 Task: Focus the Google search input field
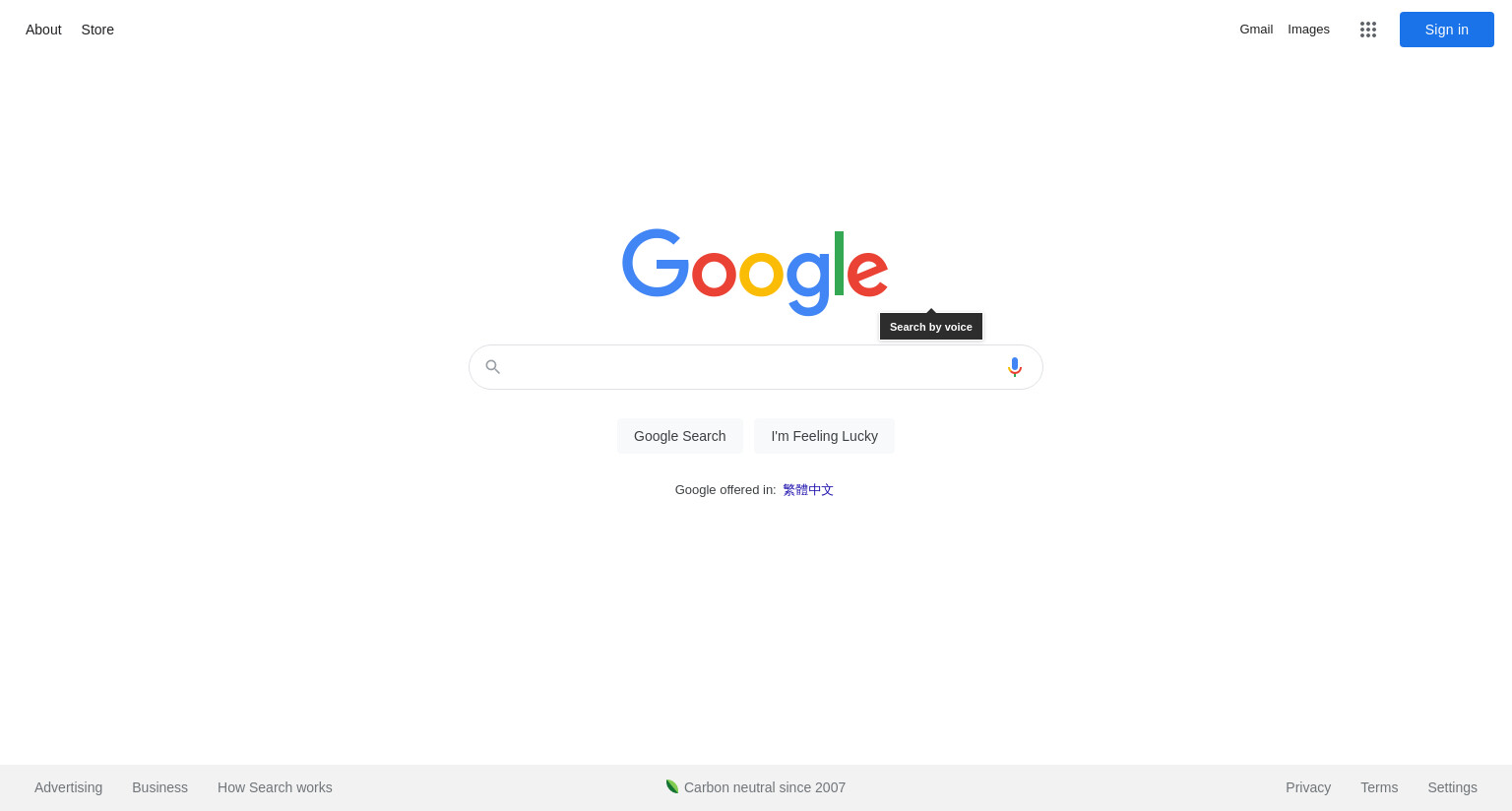point(755,367)
